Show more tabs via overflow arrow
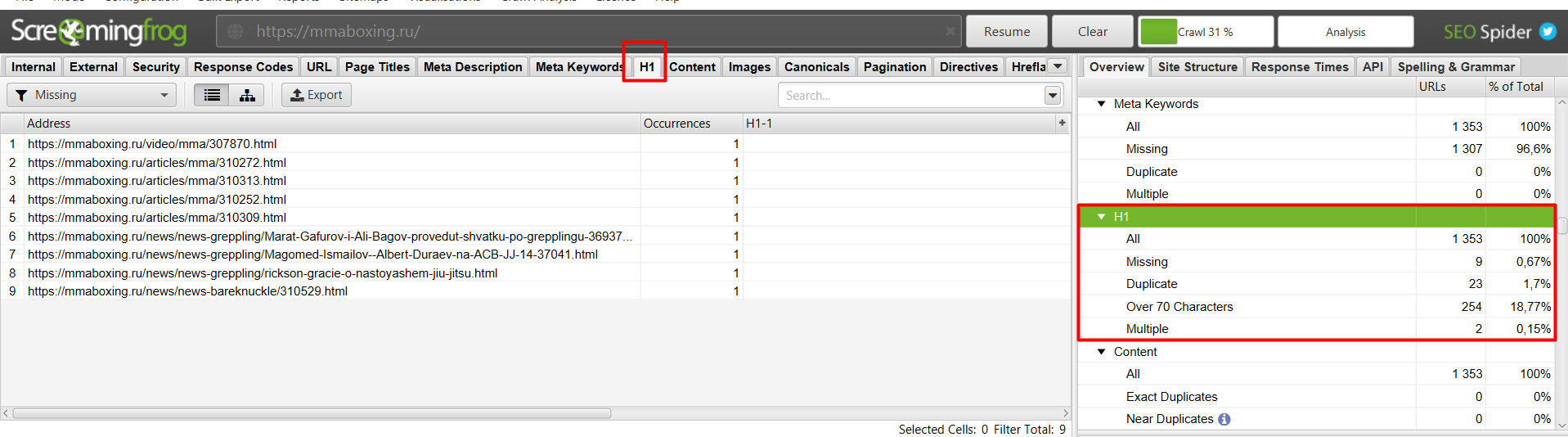The width and height of the screenshot is (1568, 437). click(x=1058, y=66)
